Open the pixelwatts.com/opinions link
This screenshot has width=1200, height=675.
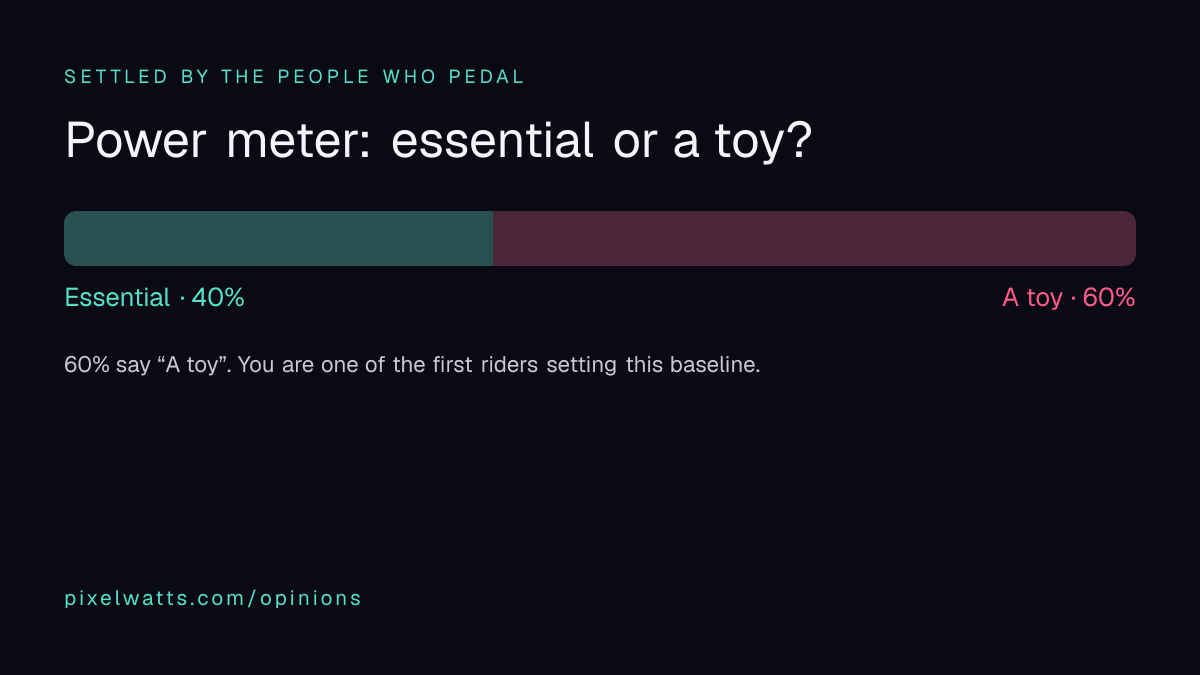click(x=213, y=598)
